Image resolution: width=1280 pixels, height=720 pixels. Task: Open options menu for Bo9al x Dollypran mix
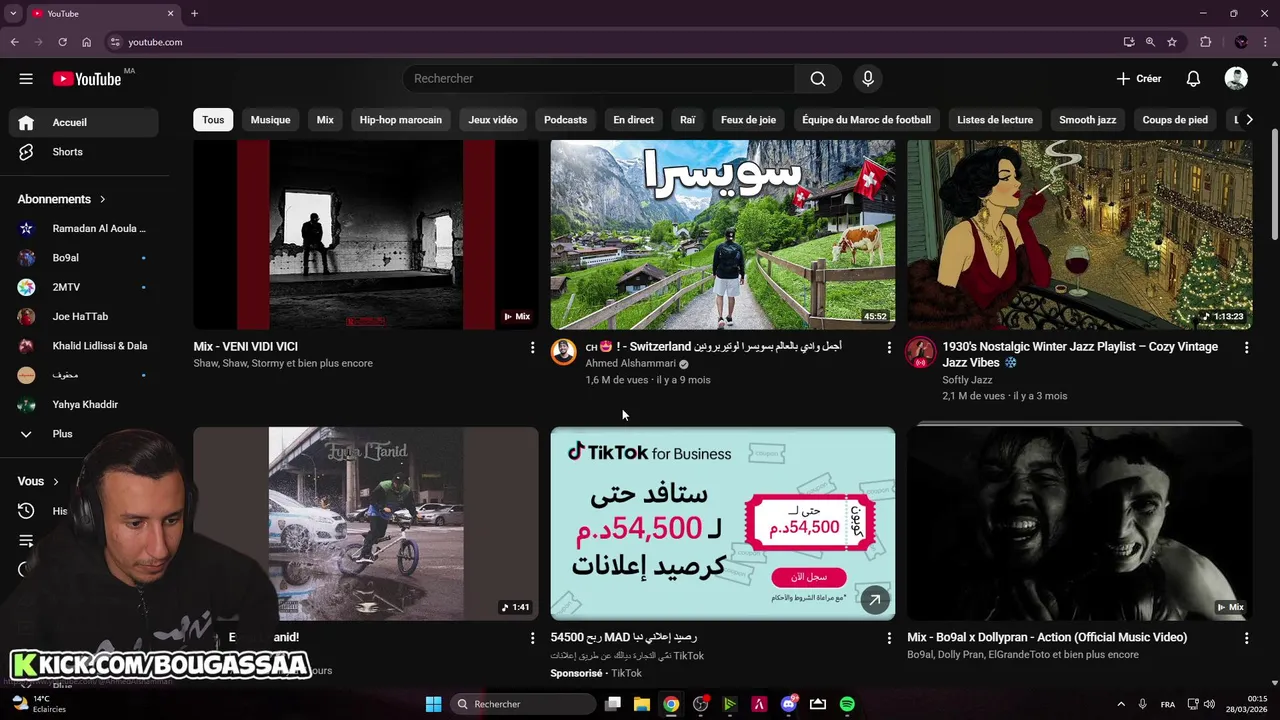point(1246,638)
